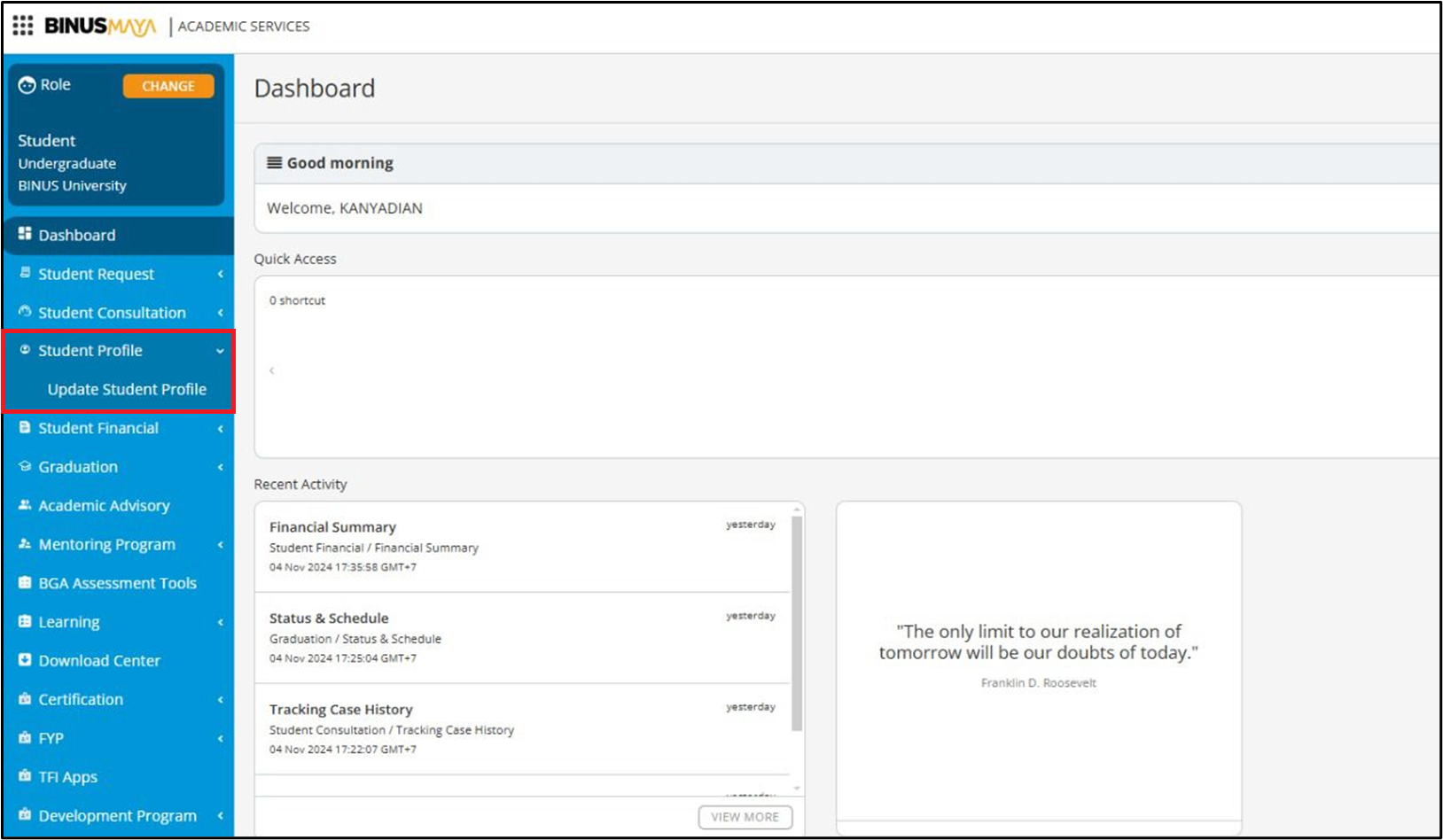Expand the Certification submenu arrow
This screenshot has height=840, width=1443.
tap(220, 700)
